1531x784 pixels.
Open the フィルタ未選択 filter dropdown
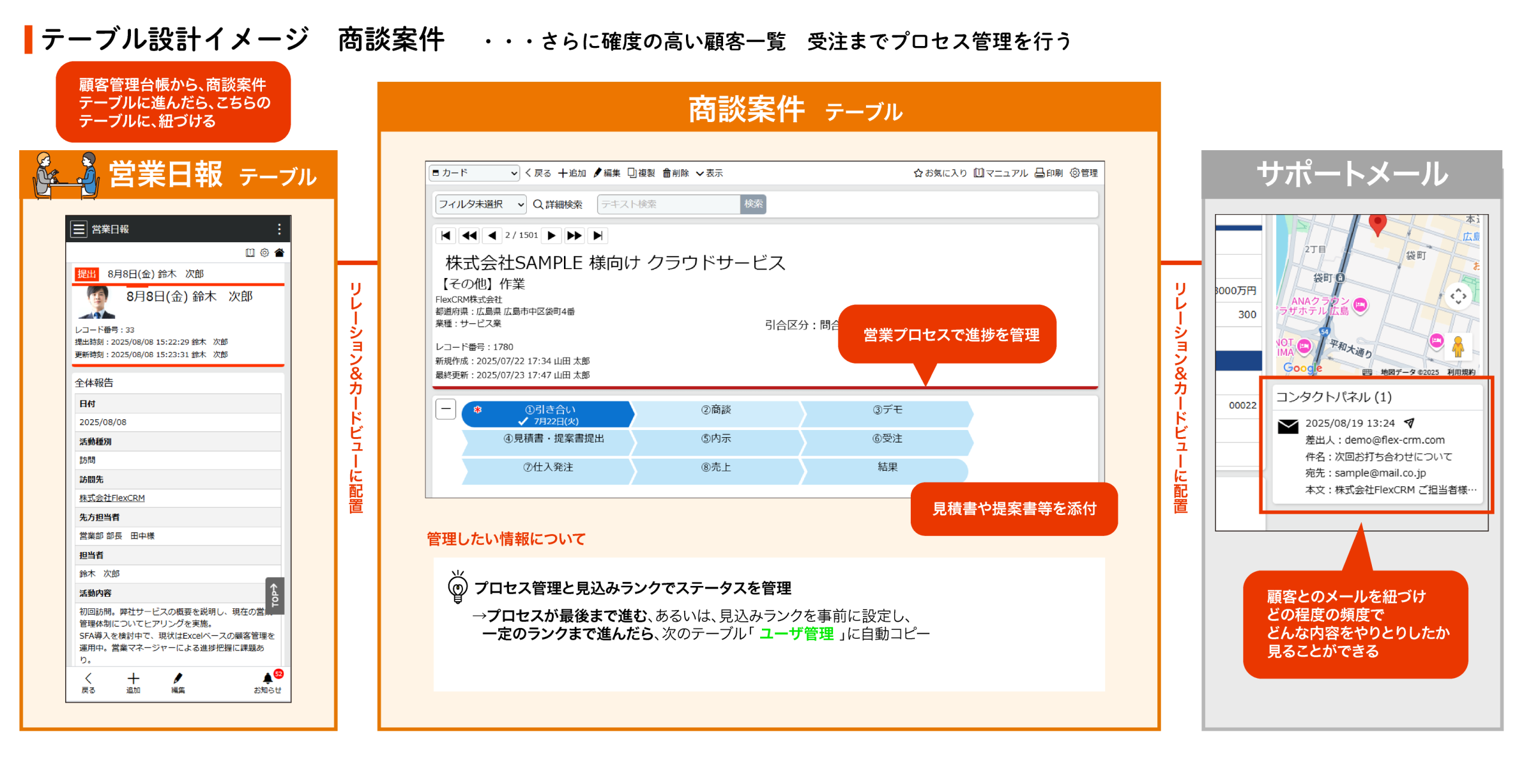480,205
